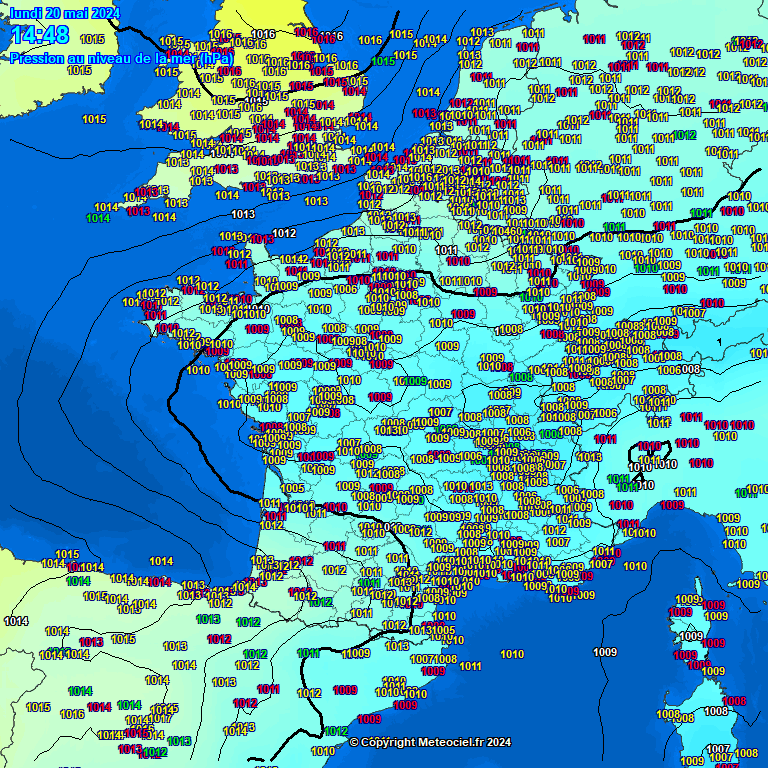
Task: Click the date text "lundi 20 mai 2024"
Action: 64,13
